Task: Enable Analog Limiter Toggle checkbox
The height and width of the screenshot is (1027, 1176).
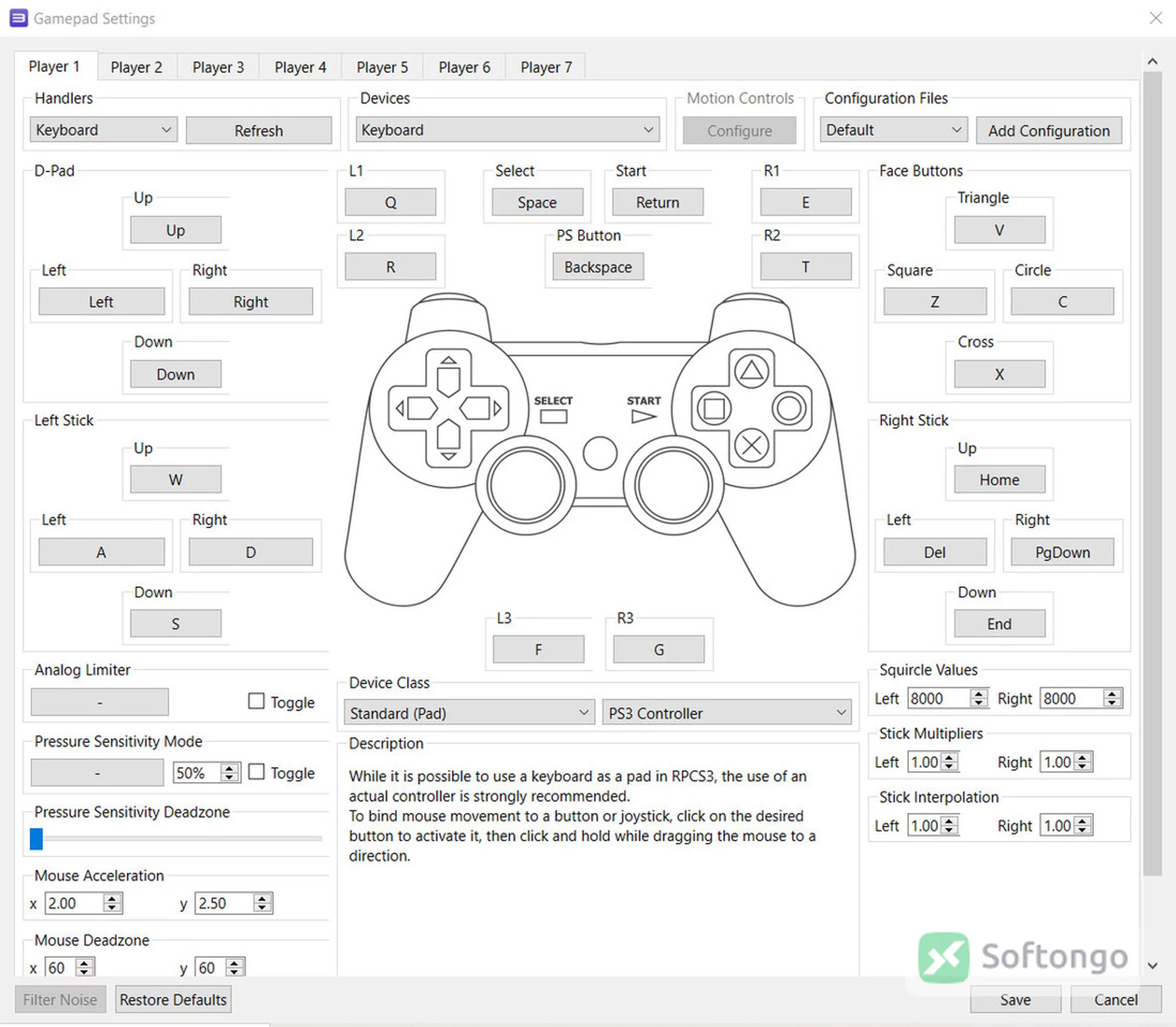Action: (256, 701)
